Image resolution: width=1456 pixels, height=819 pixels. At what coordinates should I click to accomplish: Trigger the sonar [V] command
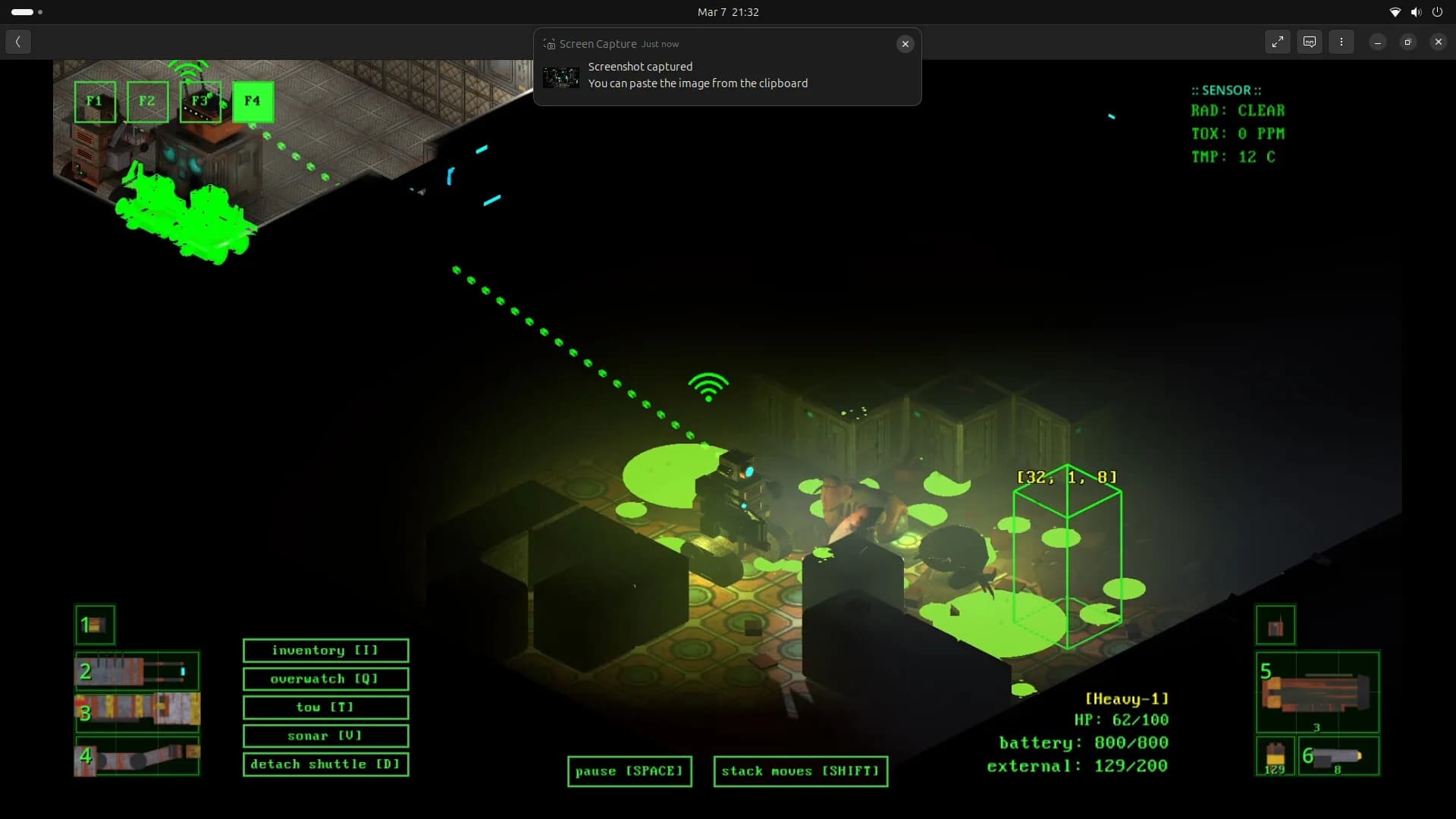(325, 736)
